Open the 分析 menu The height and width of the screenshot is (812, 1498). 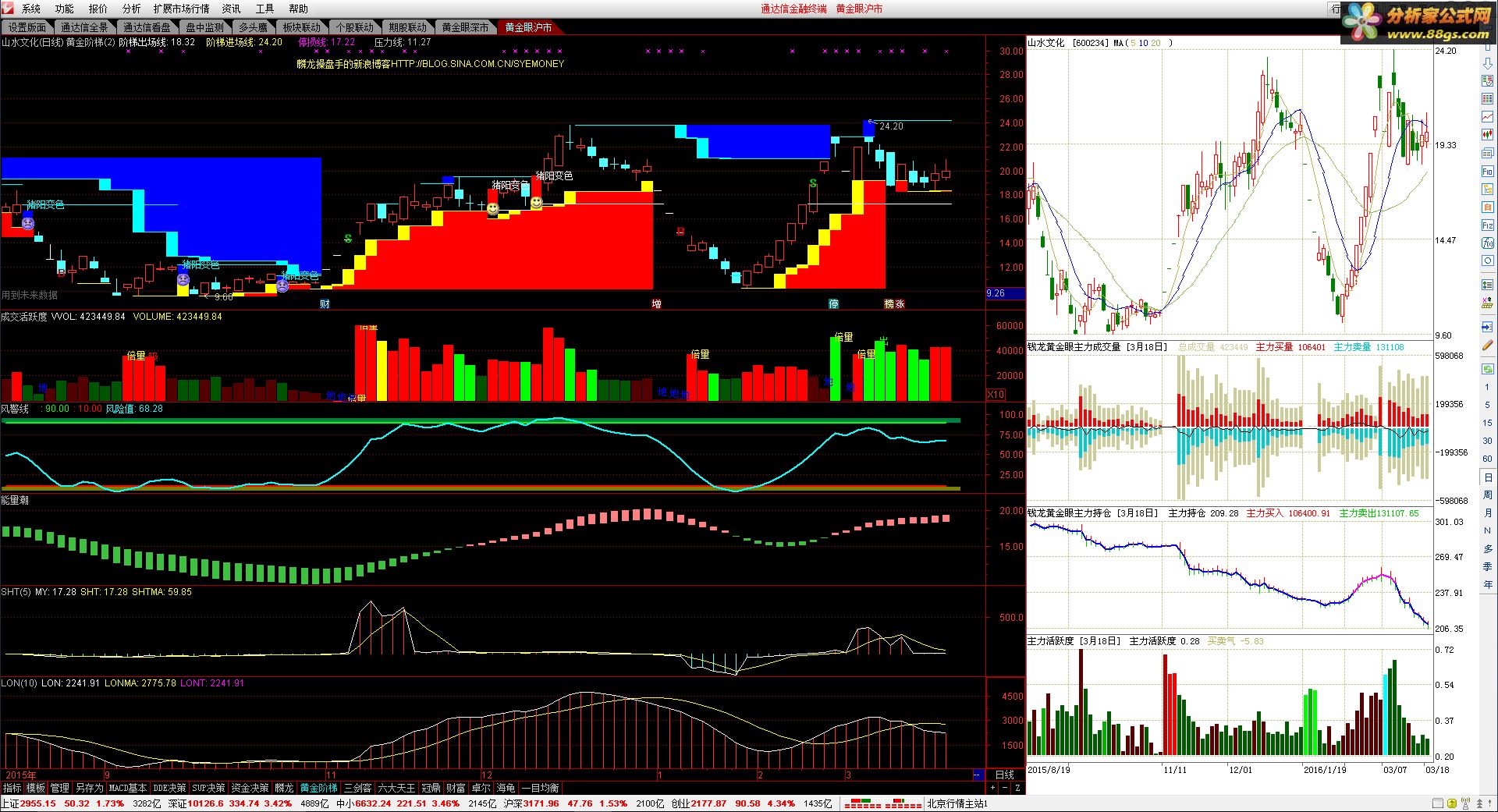pos(132,9)
